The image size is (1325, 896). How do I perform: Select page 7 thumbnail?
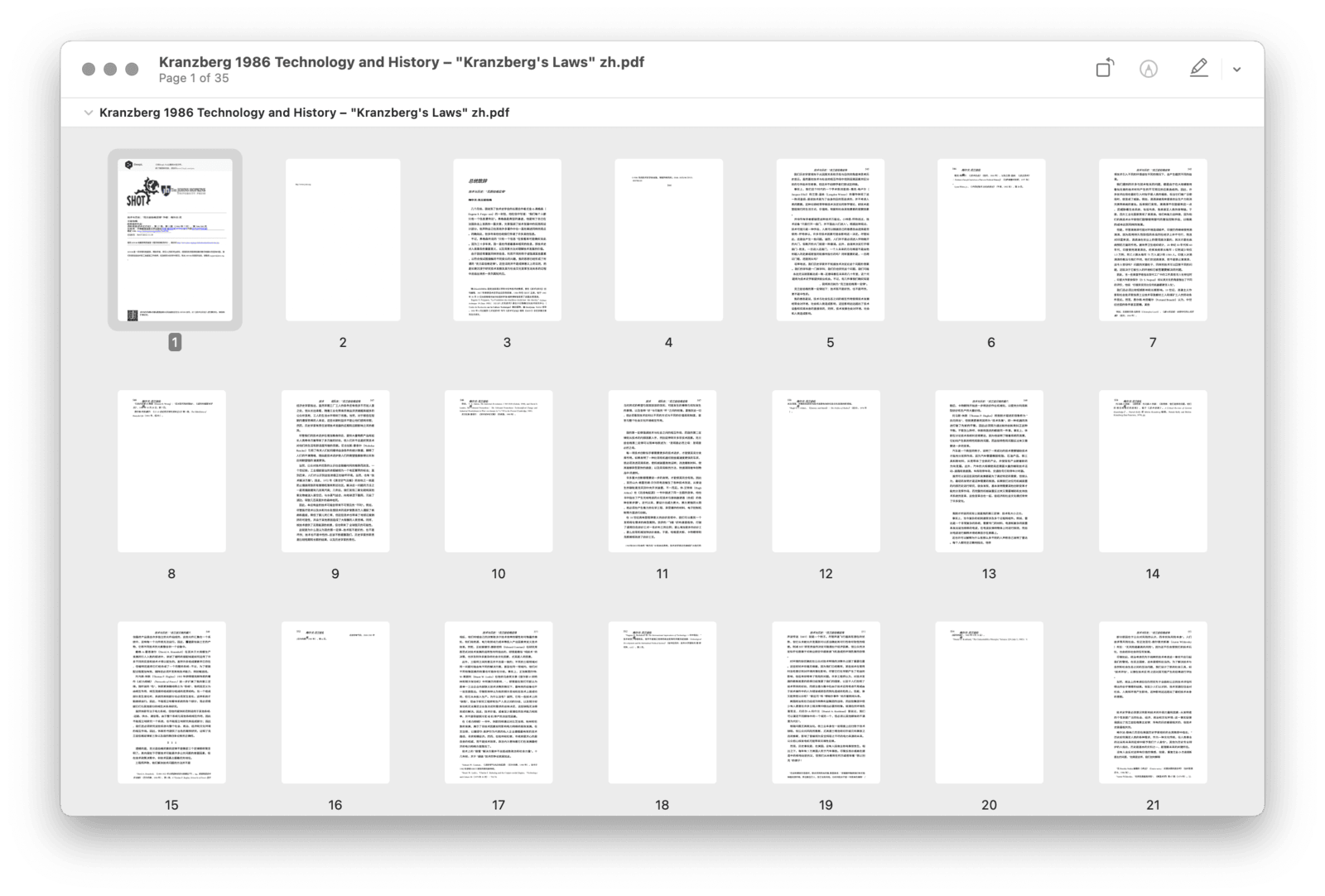(1153, 239)
